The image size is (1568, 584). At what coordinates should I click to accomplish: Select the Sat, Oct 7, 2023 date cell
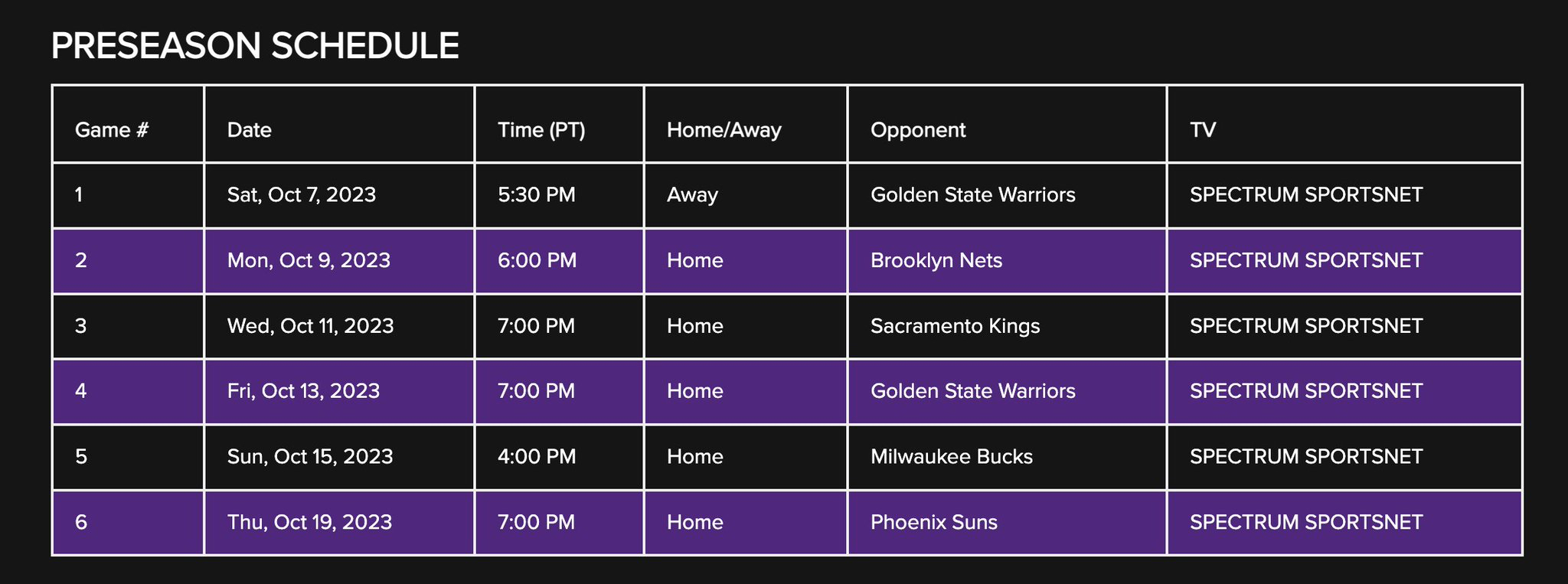point(339,195)
